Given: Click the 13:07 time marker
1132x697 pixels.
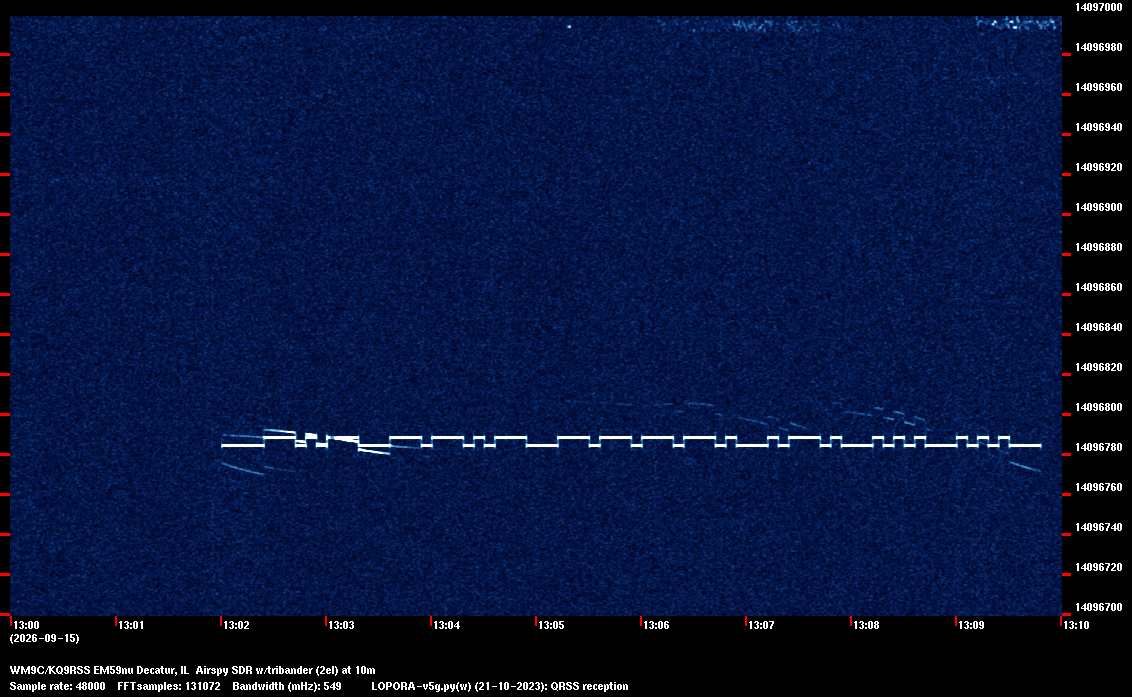Looking at the screenshot, I should pyautogui.click(x=761, y=625).
